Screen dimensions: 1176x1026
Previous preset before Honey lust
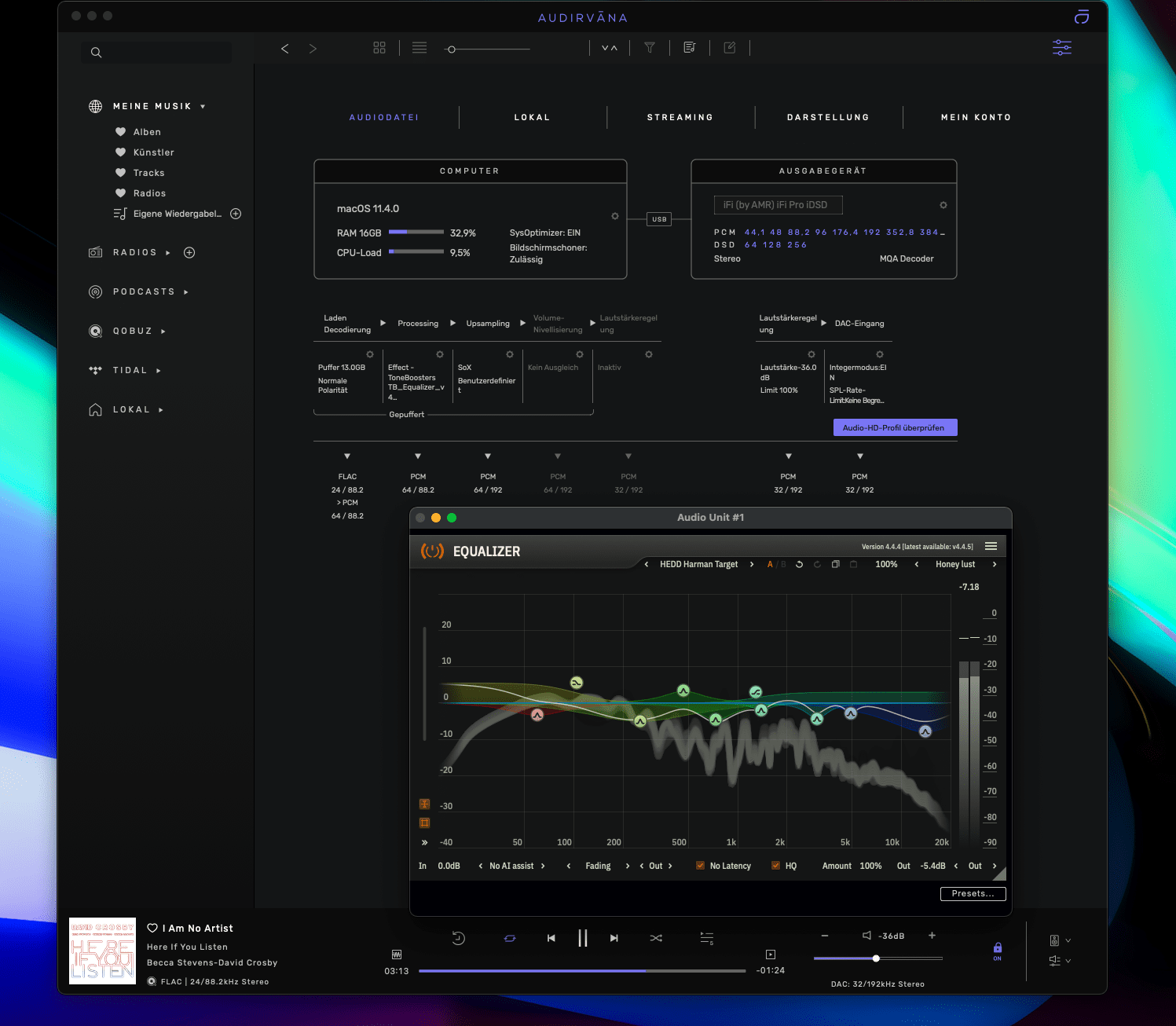click(x=917, y=564)
